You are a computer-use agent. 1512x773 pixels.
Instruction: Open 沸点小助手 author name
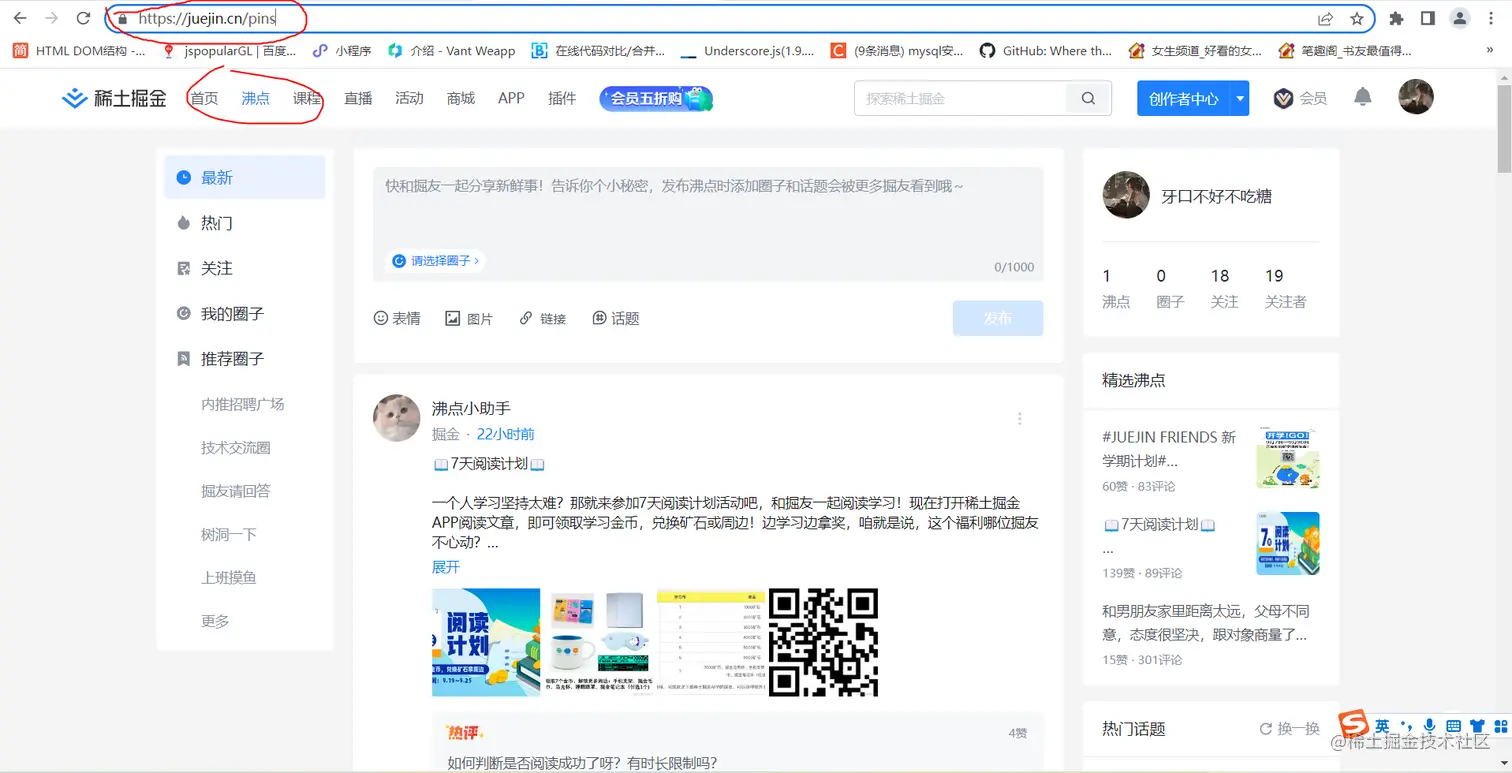[471, 408]
